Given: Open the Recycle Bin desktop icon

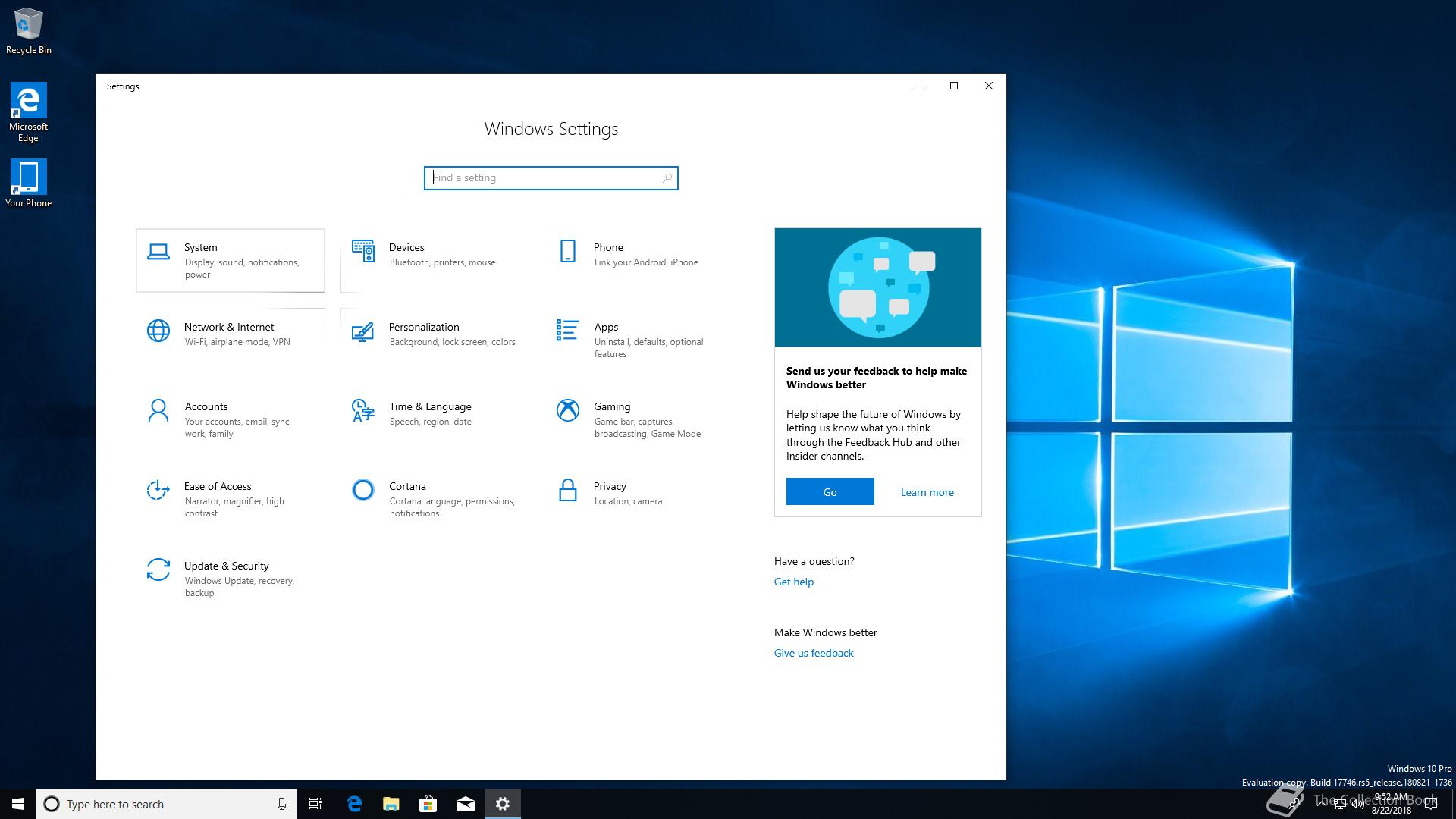Looking at the screenshot, I should pyautogui.click(x=29, y=31).
